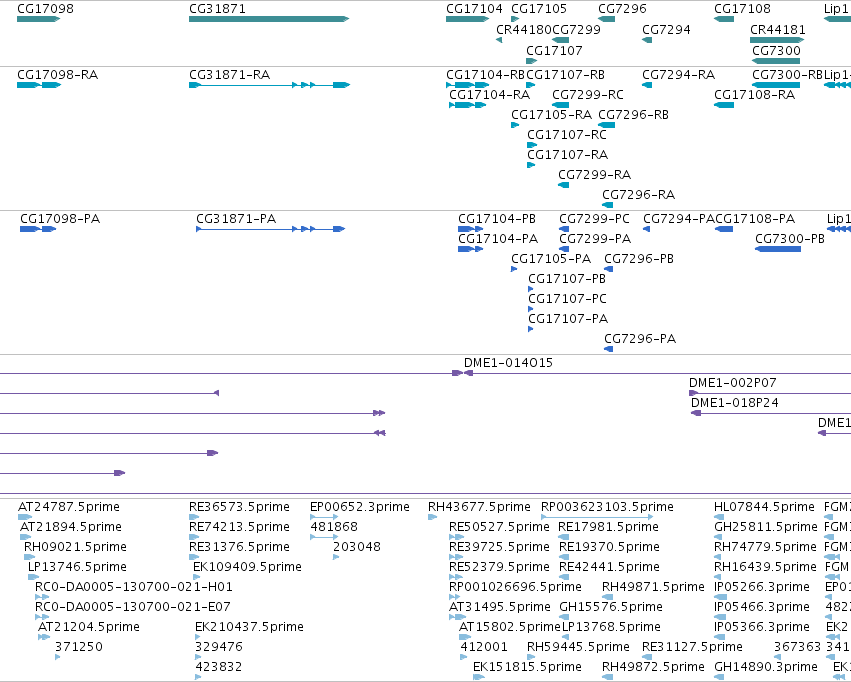Click the CG7296-RA transcript label
Viewport: 851px width, 682px height.
638,194
